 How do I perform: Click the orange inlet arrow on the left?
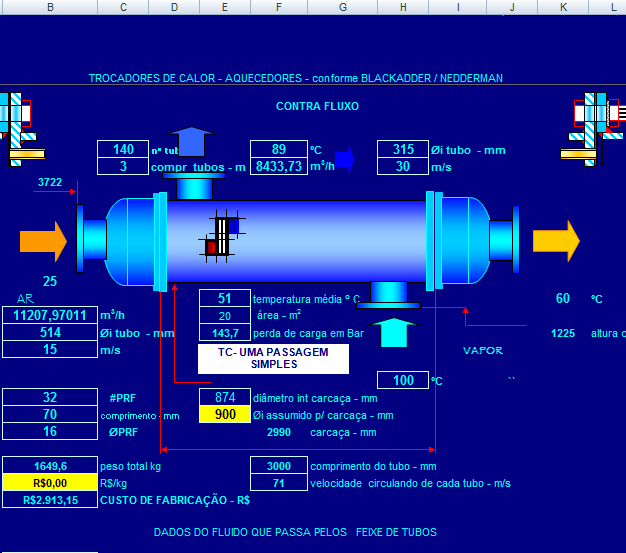pos(43,240)
